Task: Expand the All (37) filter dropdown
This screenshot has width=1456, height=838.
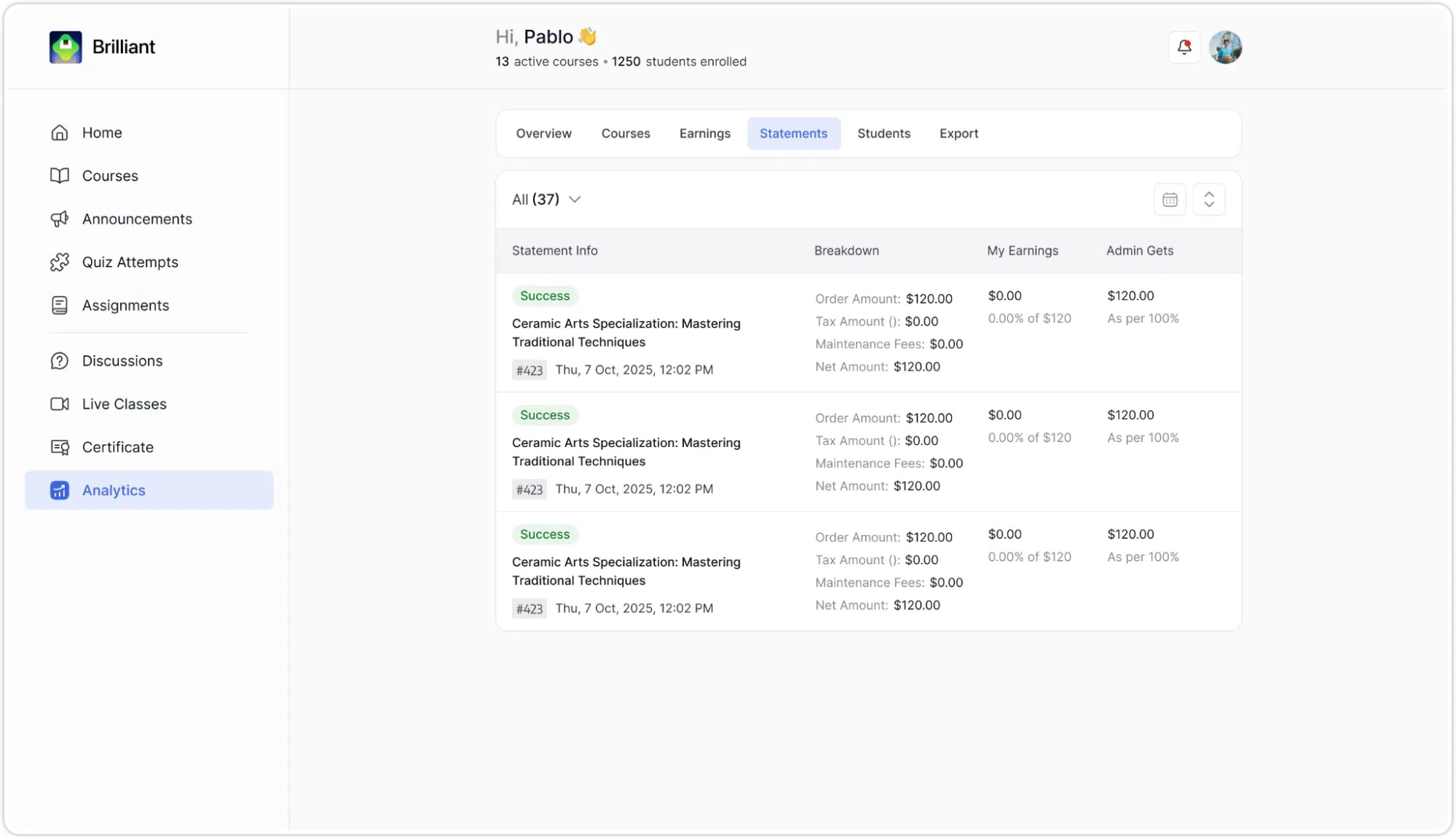Action: [x=546, y=199]
